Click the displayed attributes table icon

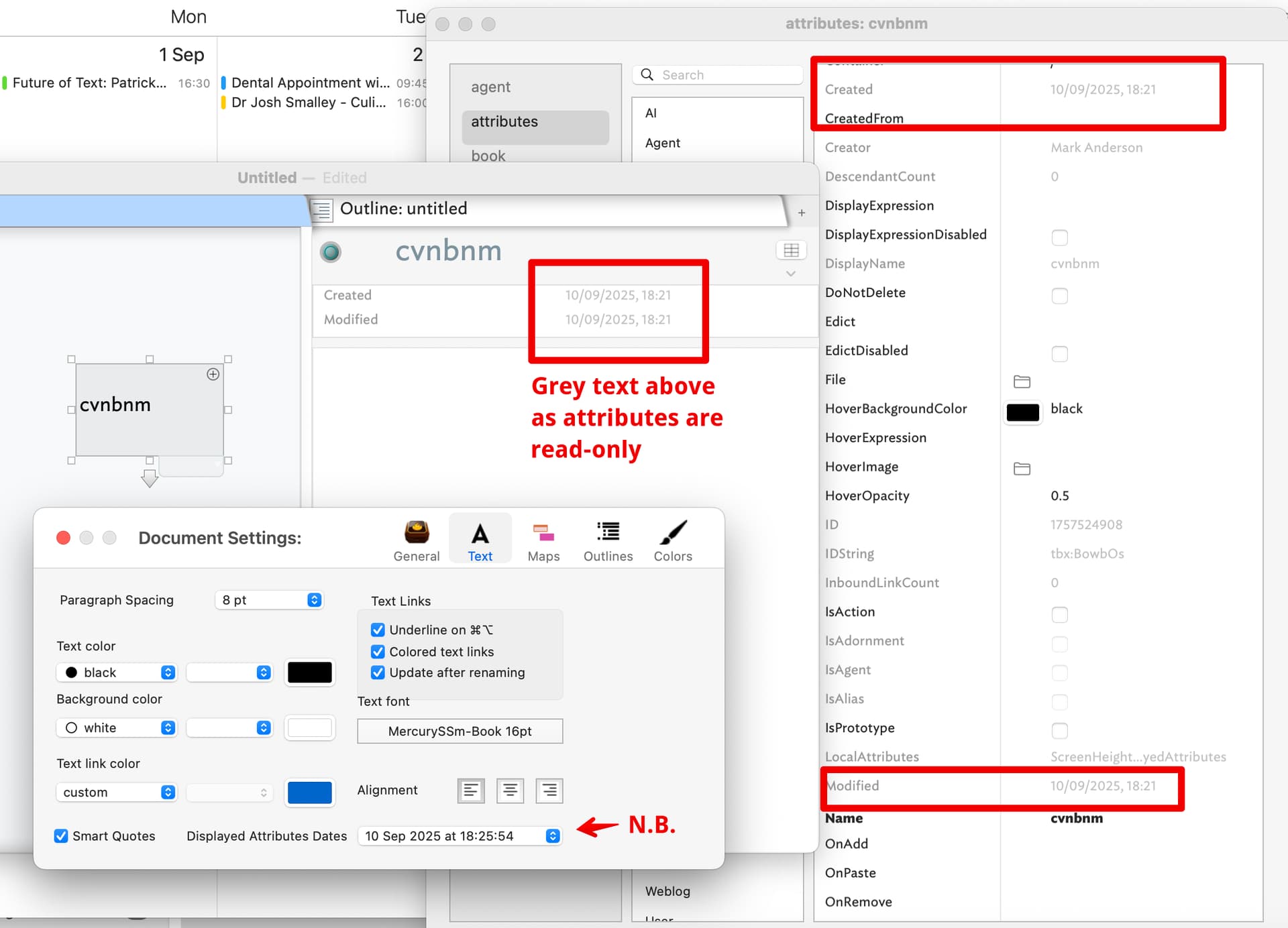pos(791,250)
